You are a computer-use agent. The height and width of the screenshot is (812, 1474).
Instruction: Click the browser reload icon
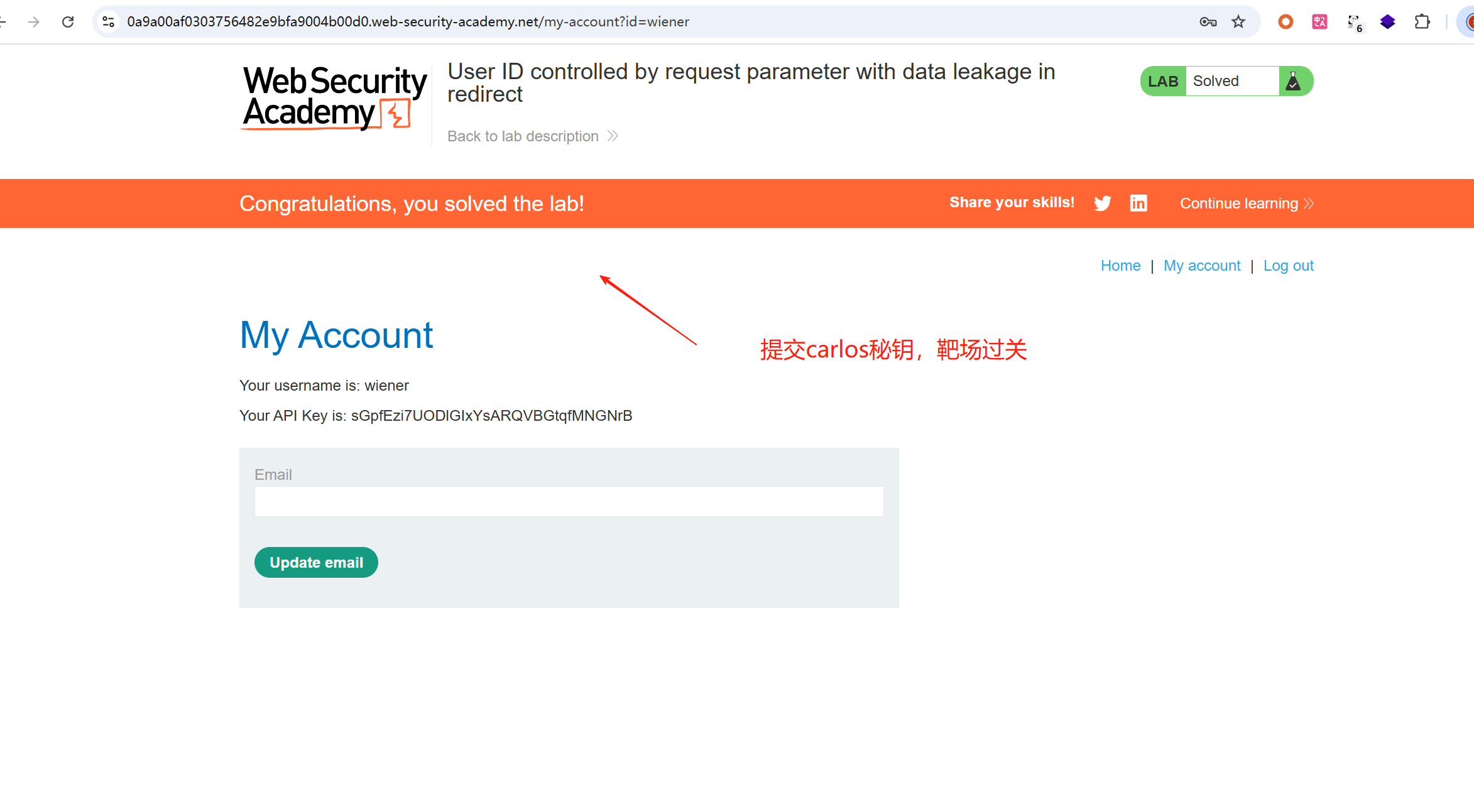(x=68, y=22)
